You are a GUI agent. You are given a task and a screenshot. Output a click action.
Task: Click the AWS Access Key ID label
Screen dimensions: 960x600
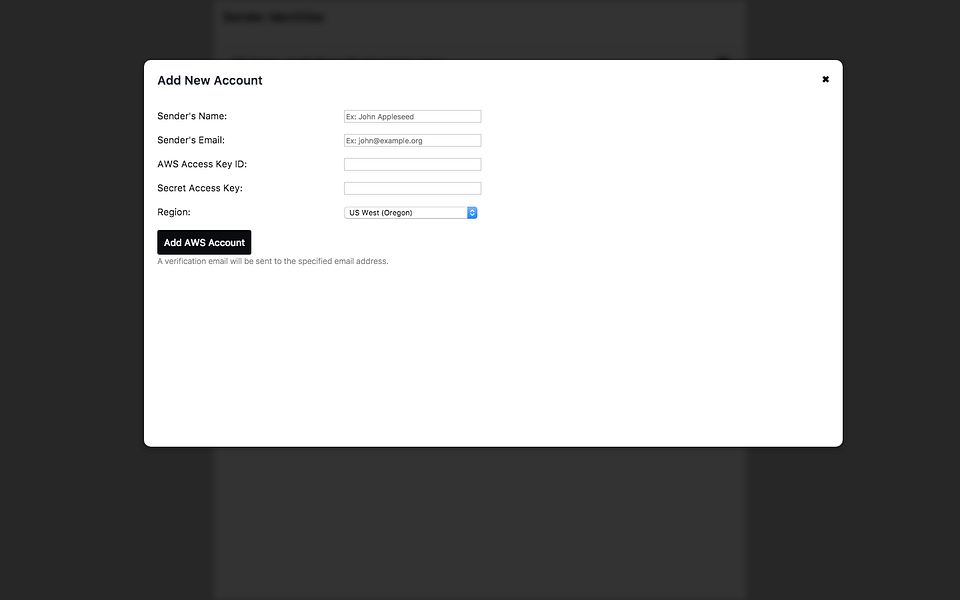point(203,164)
